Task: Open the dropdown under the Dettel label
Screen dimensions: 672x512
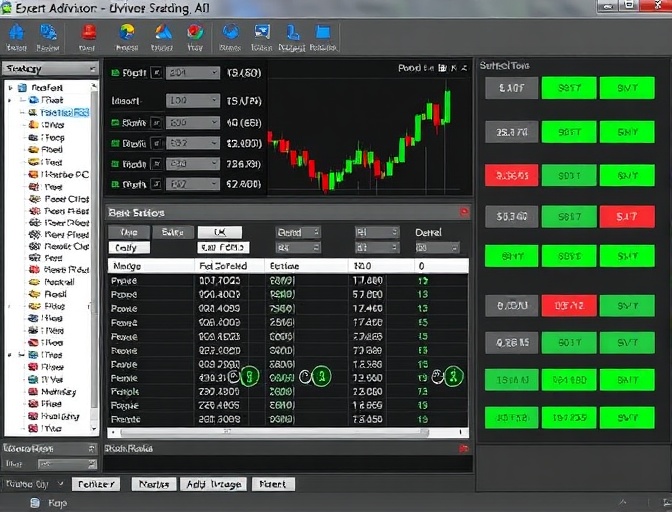Action: (438, 247)
